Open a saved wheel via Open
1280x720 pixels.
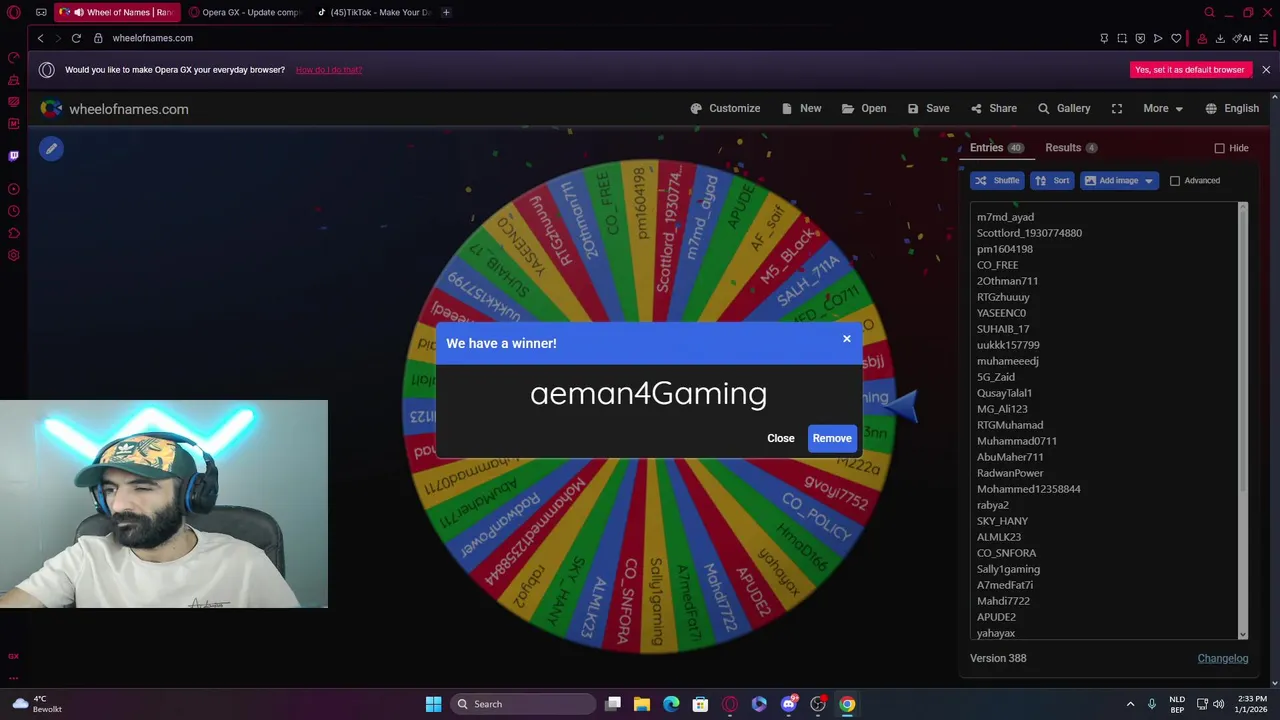tap(864, 108)
